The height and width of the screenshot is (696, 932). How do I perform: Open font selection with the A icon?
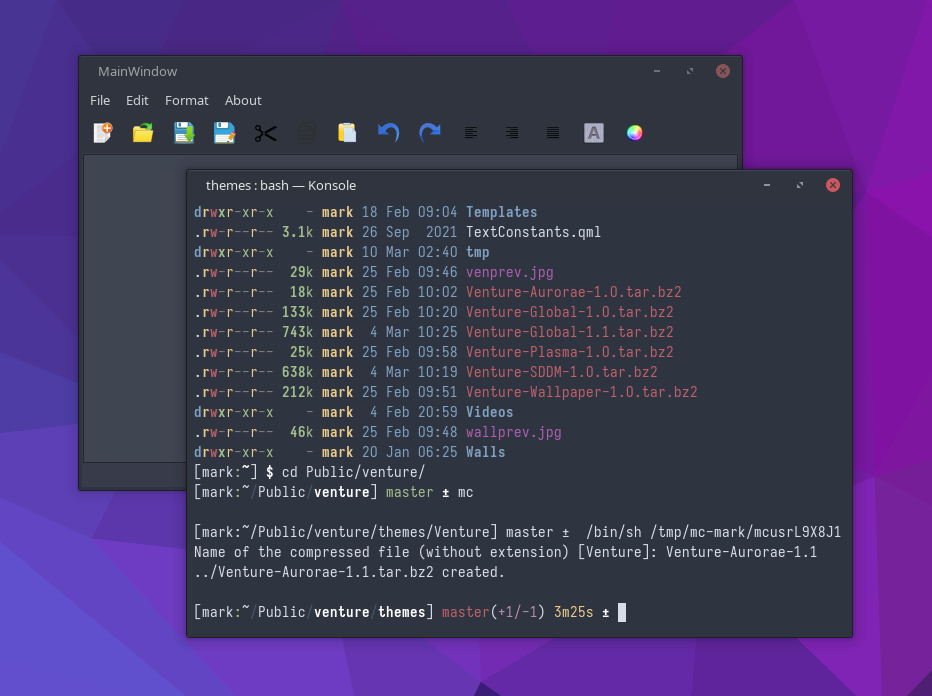[x=594, y=133]
